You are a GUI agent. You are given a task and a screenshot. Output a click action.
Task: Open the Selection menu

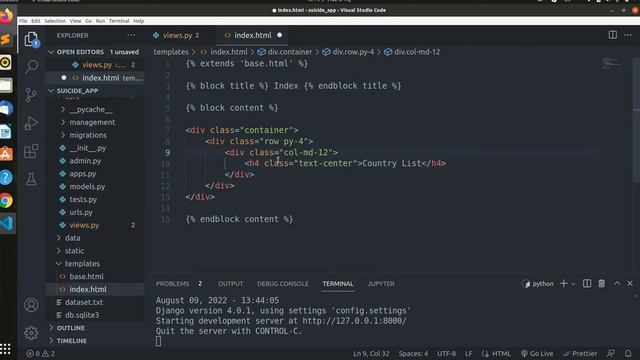tap(55, 21)
